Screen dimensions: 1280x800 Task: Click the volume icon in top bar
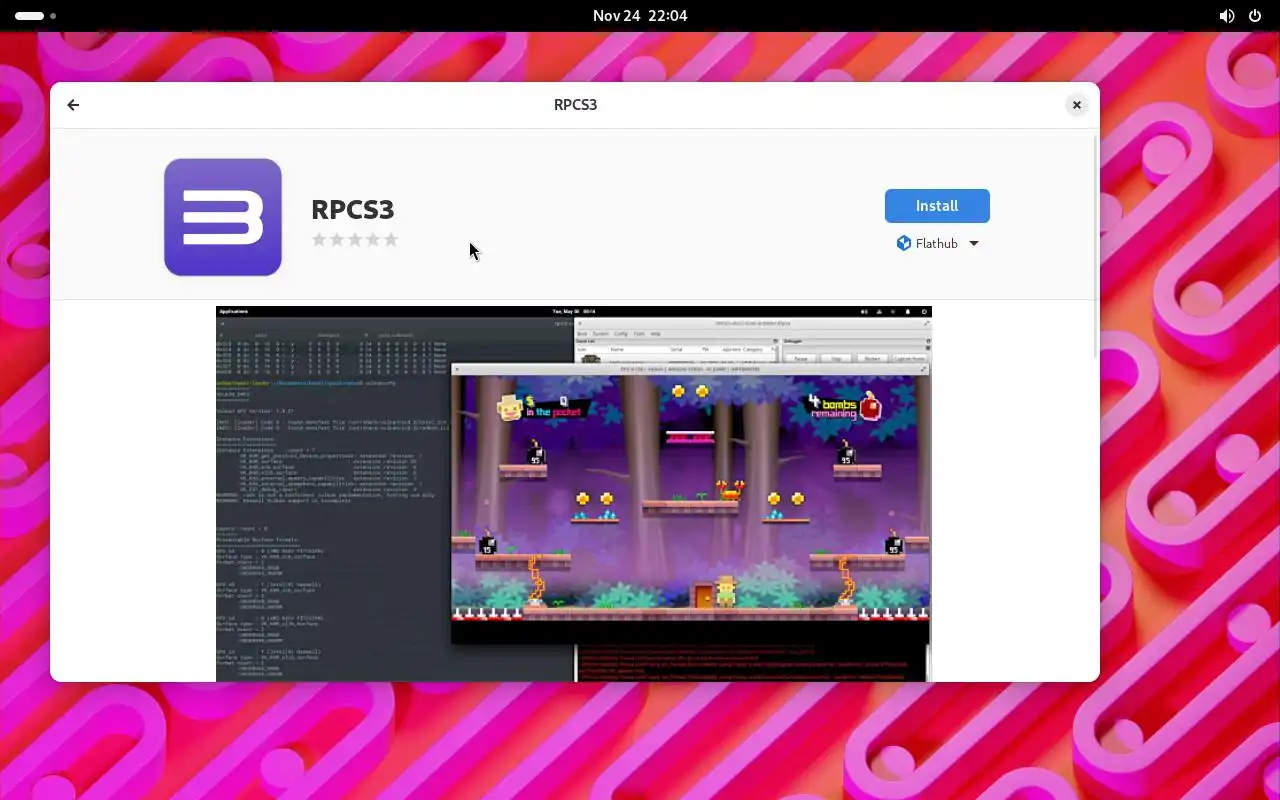tap(1227, 16)
